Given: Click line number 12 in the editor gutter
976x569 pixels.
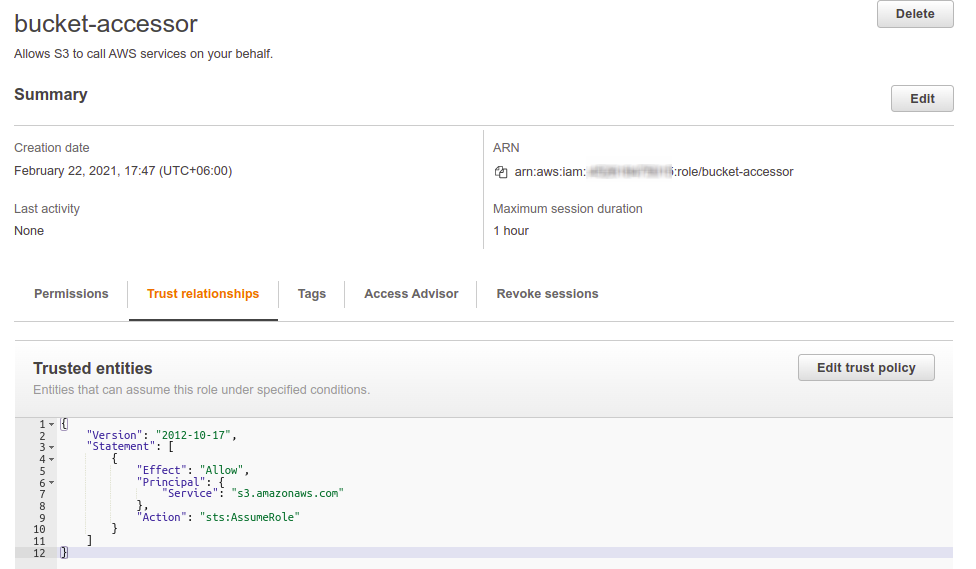Looking at the screenshot, I should tap(39, 553).
